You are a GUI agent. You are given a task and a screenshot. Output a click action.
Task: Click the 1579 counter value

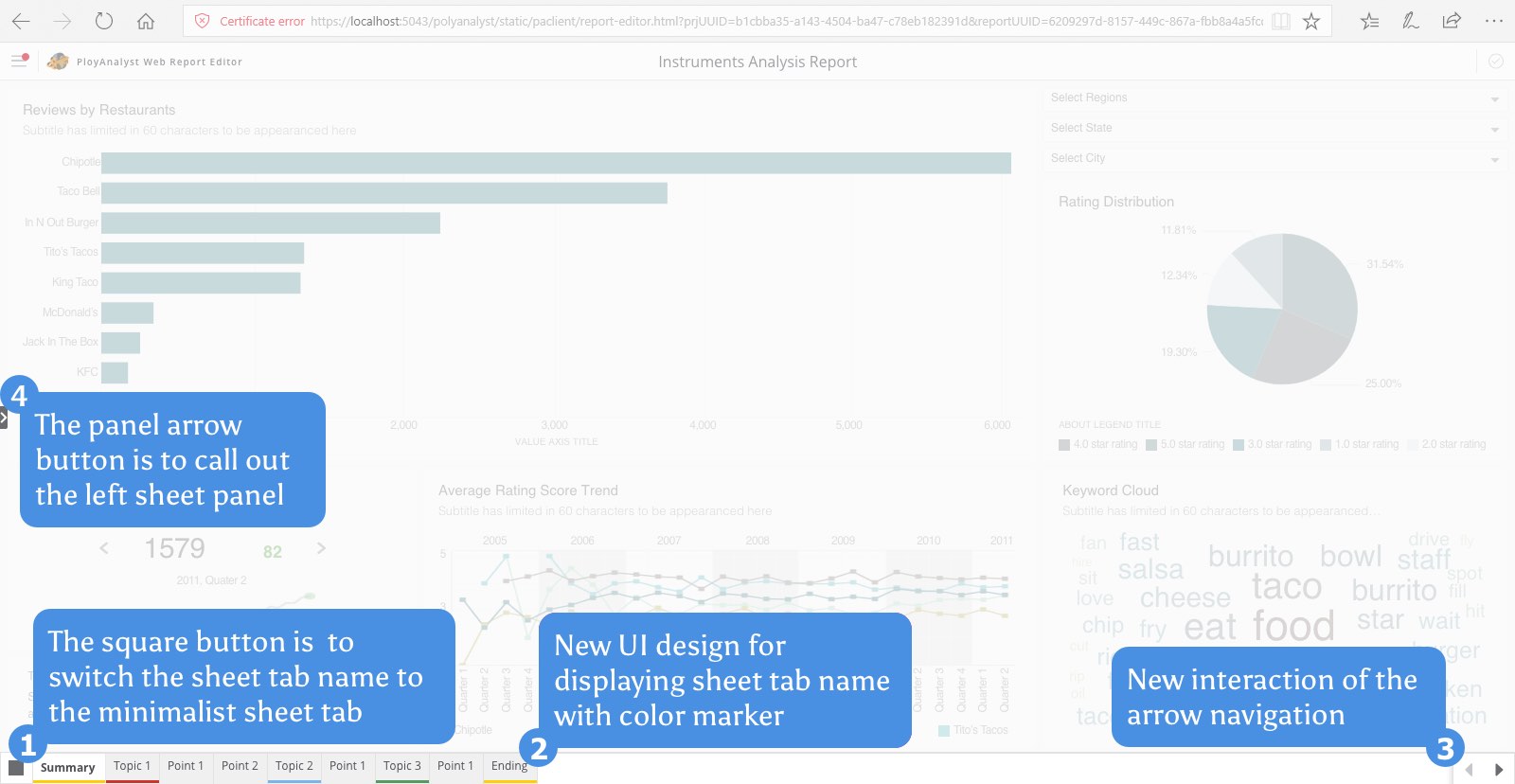(x=175, y=548)
